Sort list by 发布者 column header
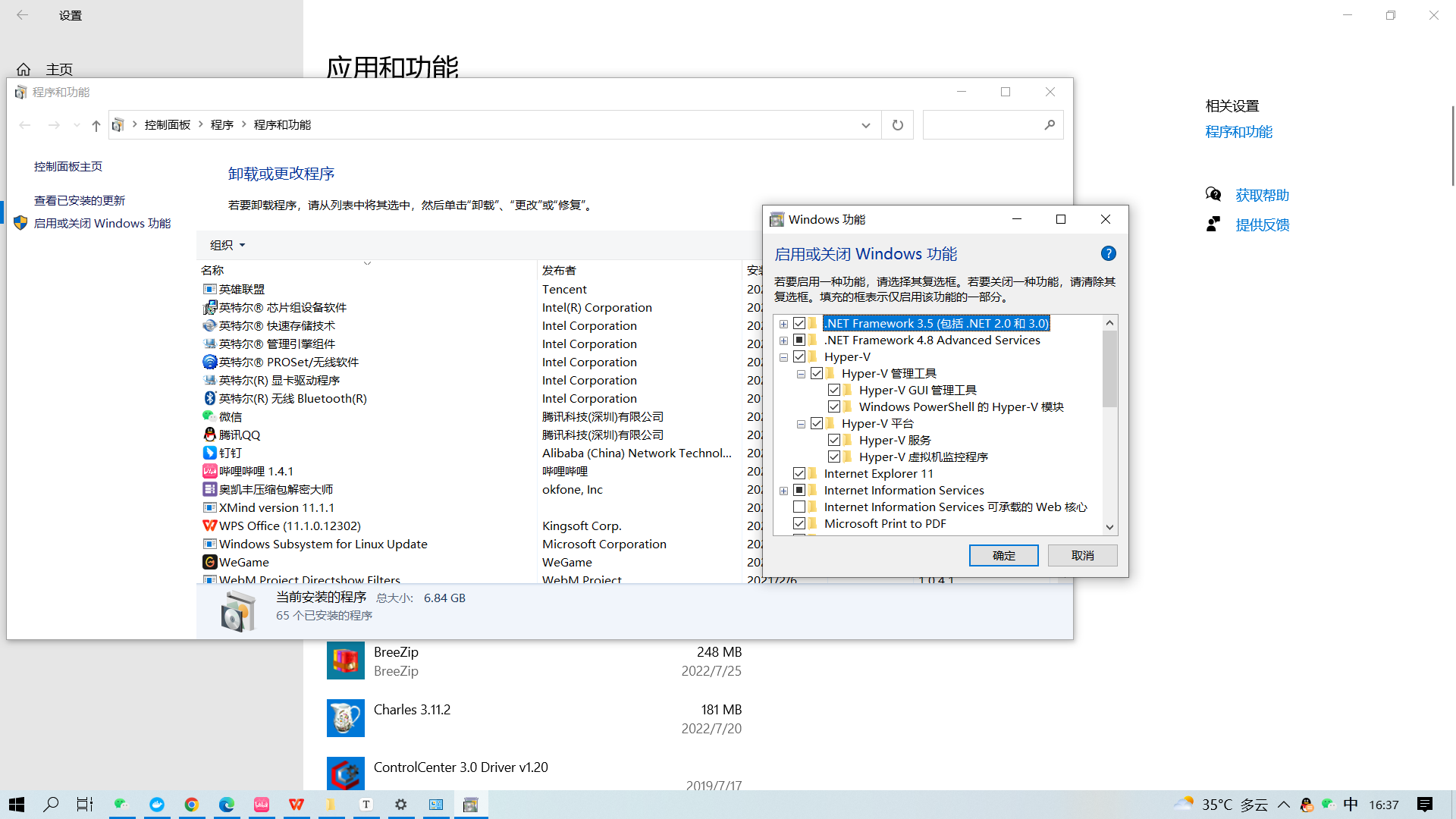The height and width of the screenshot is (819, 1456). point(559,270)
